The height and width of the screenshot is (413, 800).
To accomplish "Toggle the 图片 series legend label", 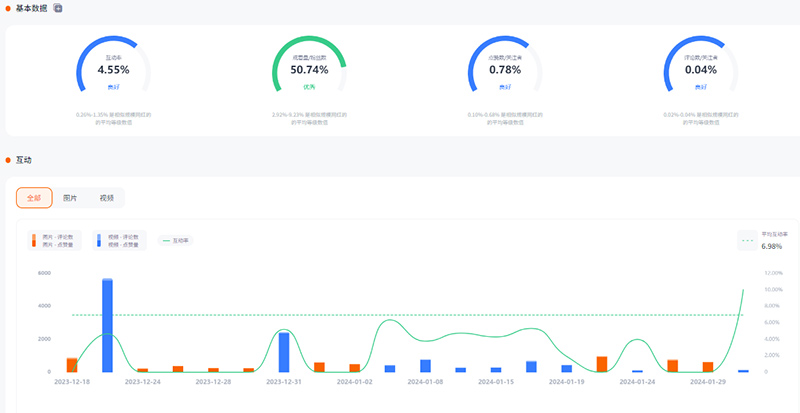I will (58, 240).
